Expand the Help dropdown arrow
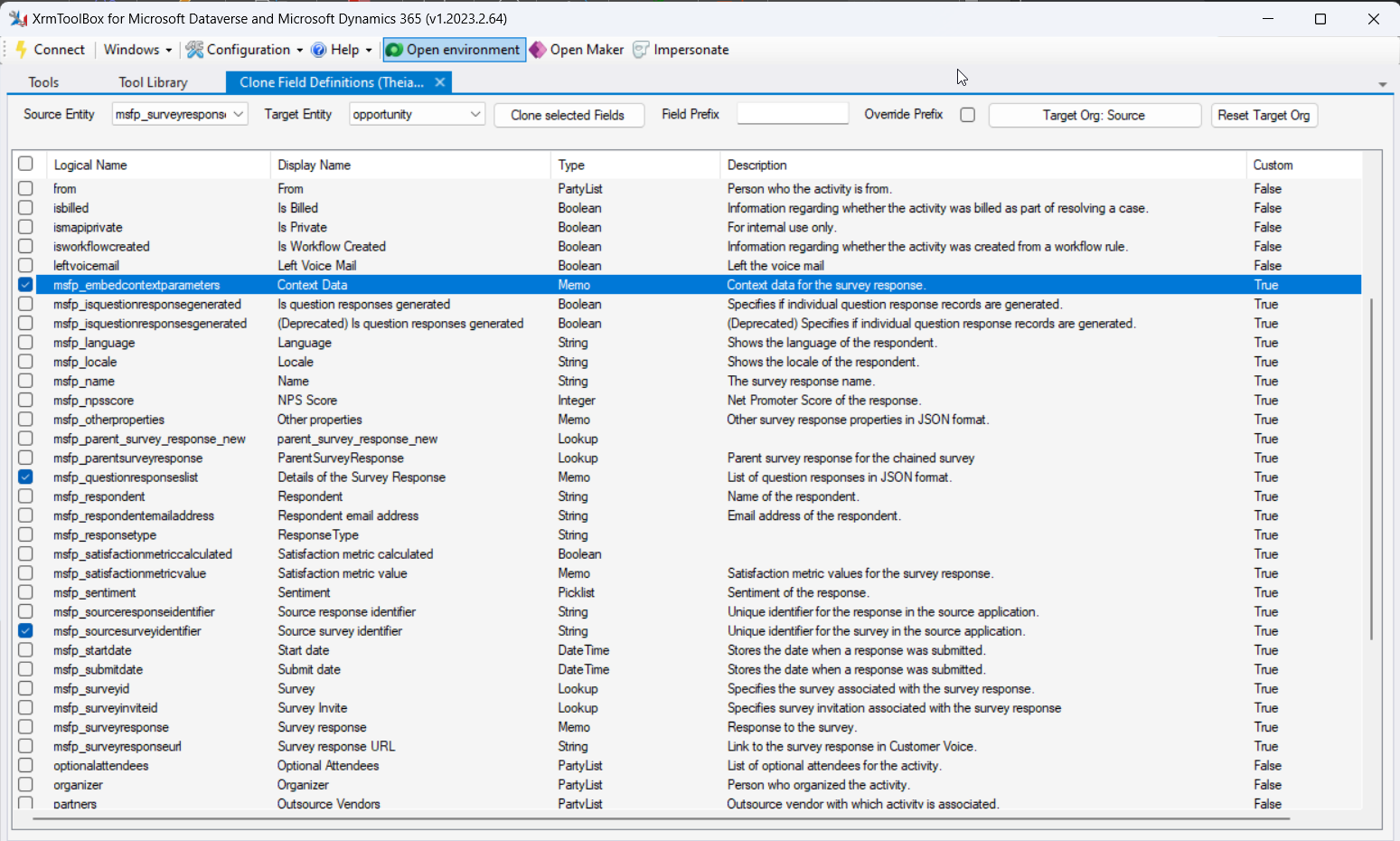The height and width of the screenshot is (841, 1400). coord(369,51)
